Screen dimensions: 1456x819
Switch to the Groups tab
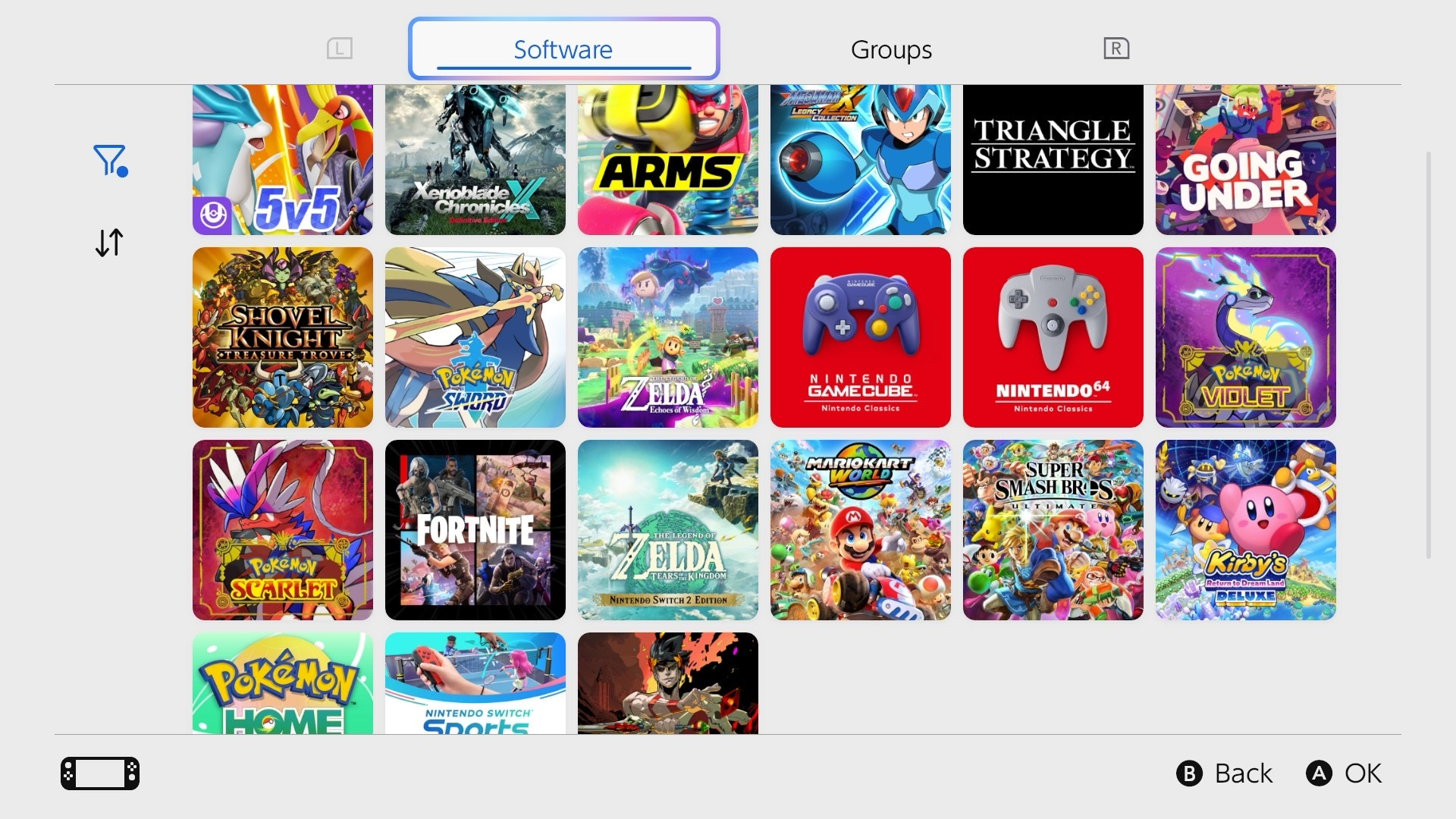click(891, 49)
